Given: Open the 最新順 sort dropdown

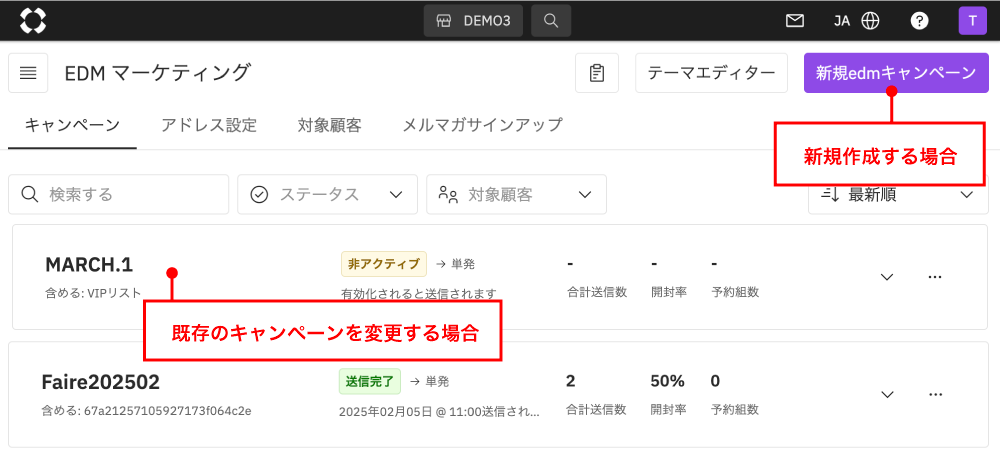Looking at the screenshot, I should tap(899, 194).
